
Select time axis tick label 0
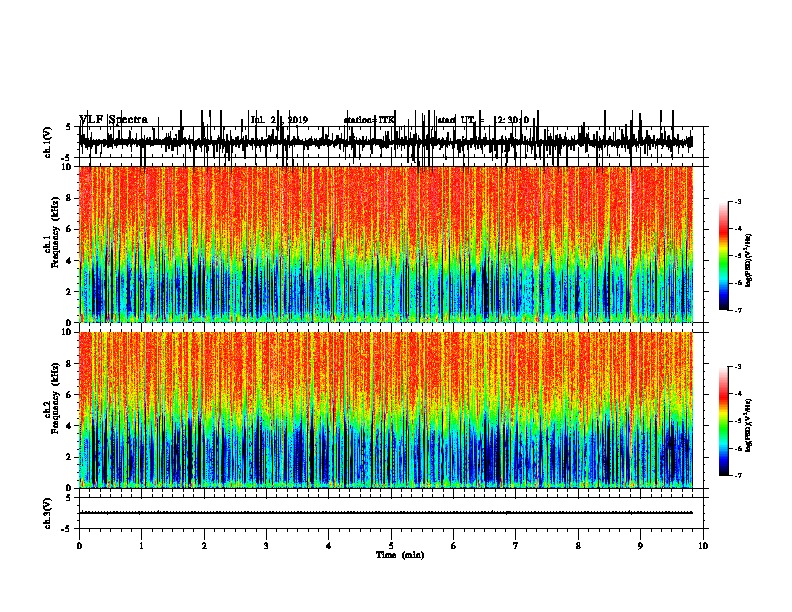click(79, 546)
